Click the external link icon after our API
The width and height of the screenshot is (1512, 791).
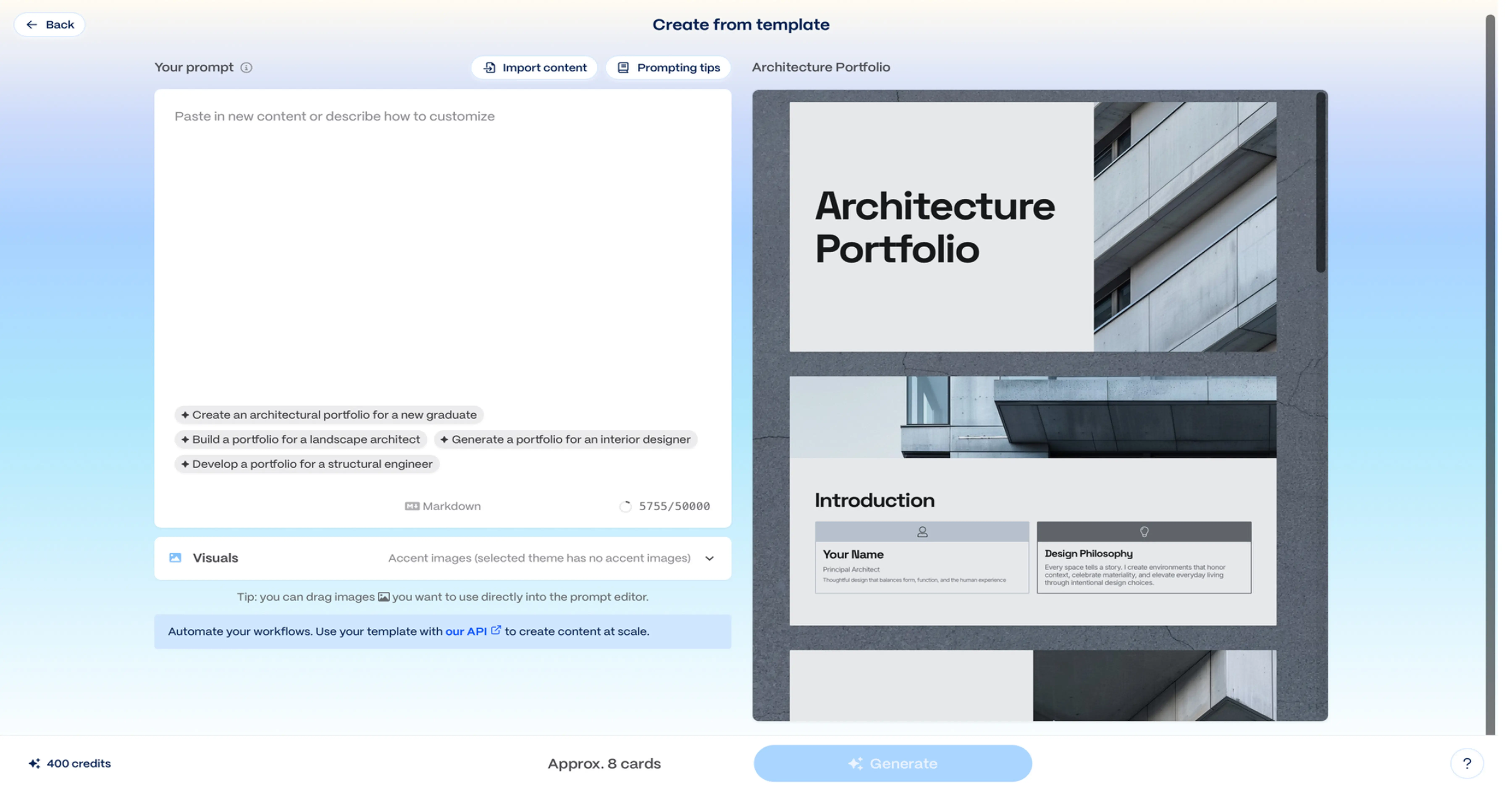(x=496, y=630)
